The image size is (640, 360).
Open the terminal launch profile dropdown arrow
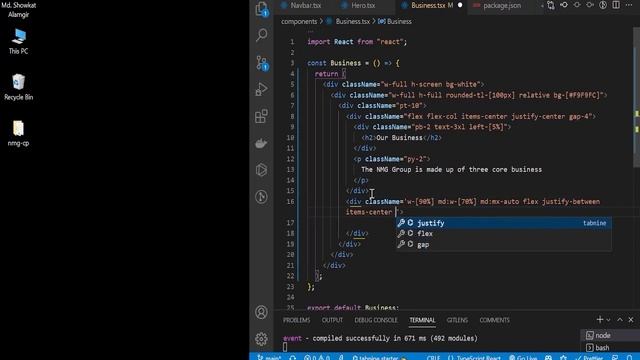click(608, 320)
